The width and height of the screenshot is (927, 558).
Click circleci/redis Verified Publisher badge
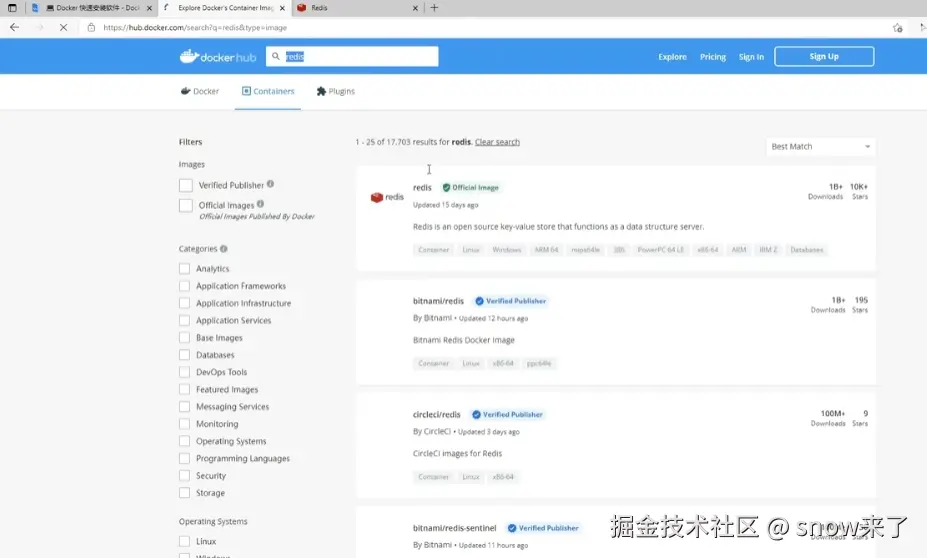[x=507, y=414]
